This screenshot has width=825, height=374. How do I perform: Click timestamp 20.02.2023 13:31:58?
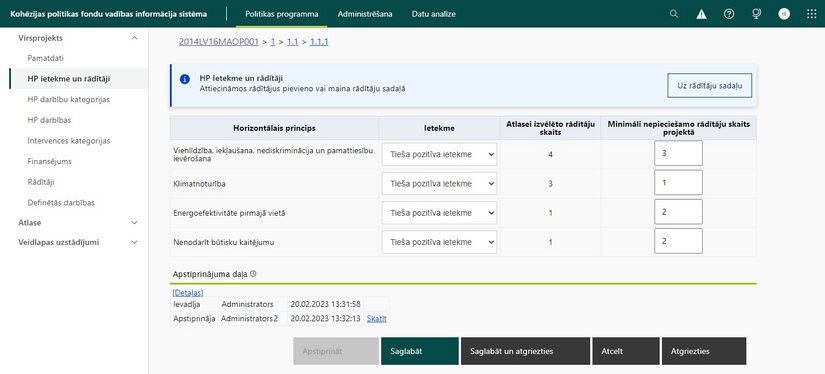click(x=325, y=304)
